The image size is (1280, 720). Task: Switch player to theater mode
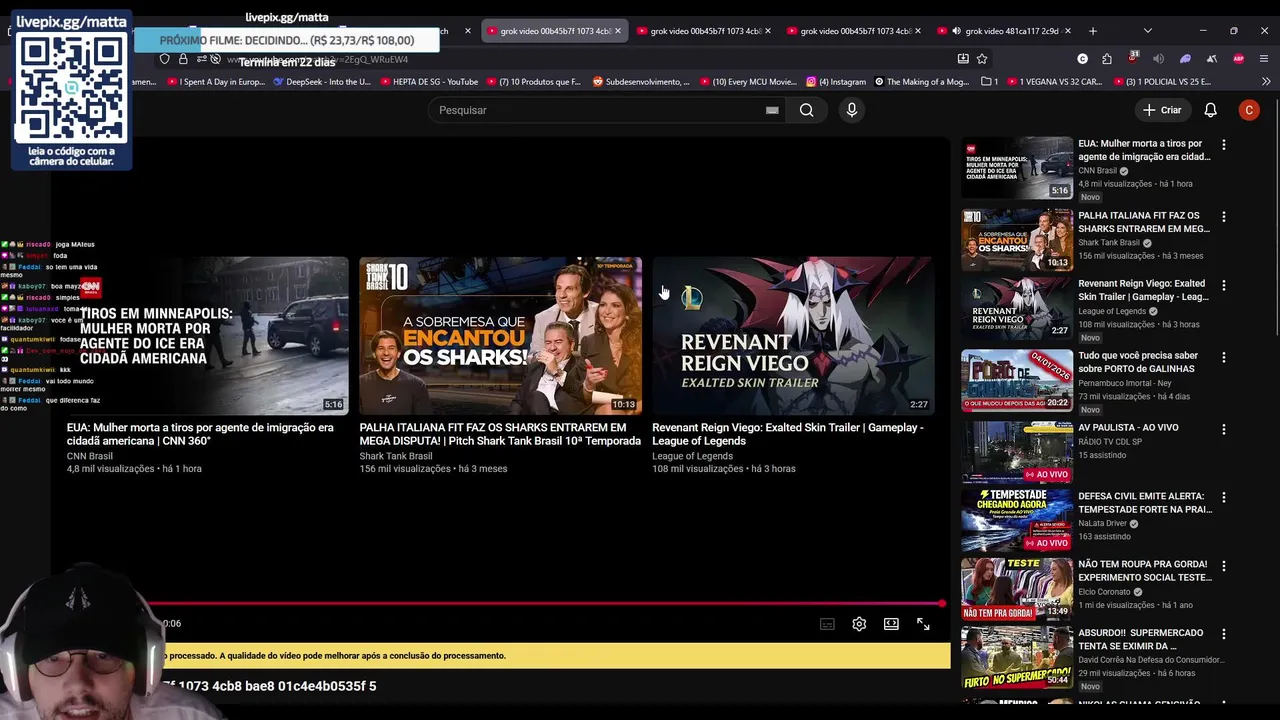point(891,624)
